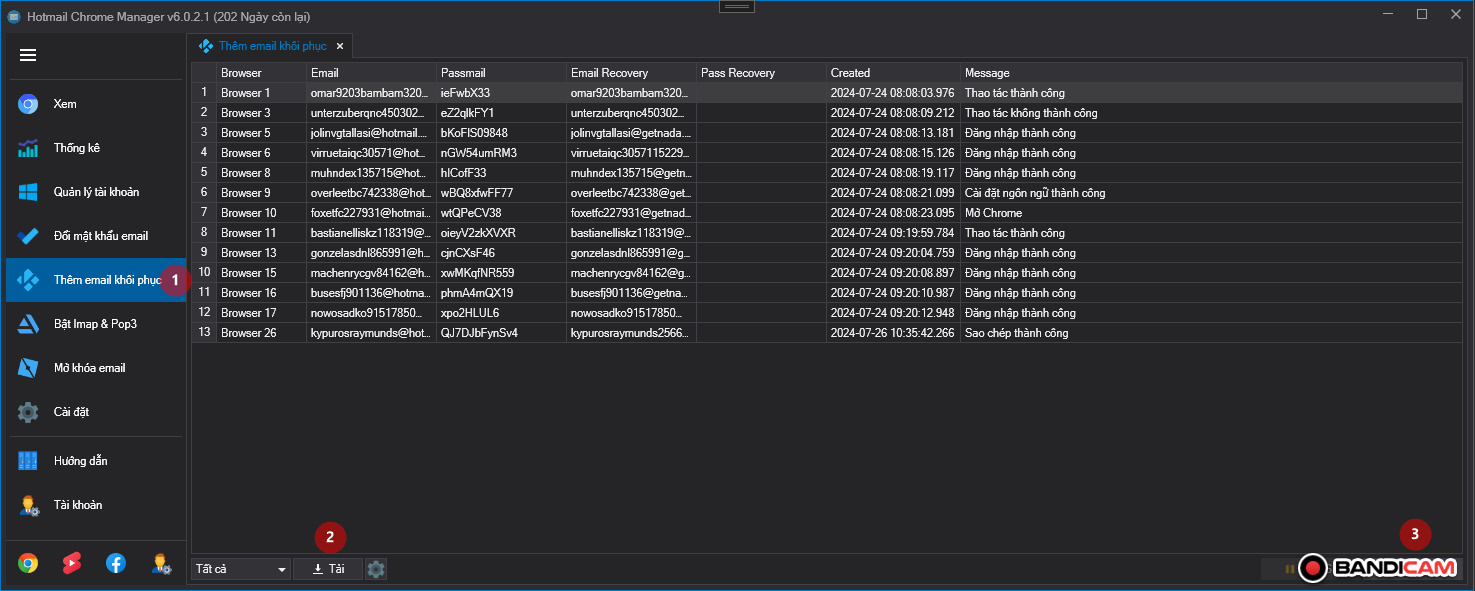Expand the Tất cả filter dropdown

click(241, 569)
